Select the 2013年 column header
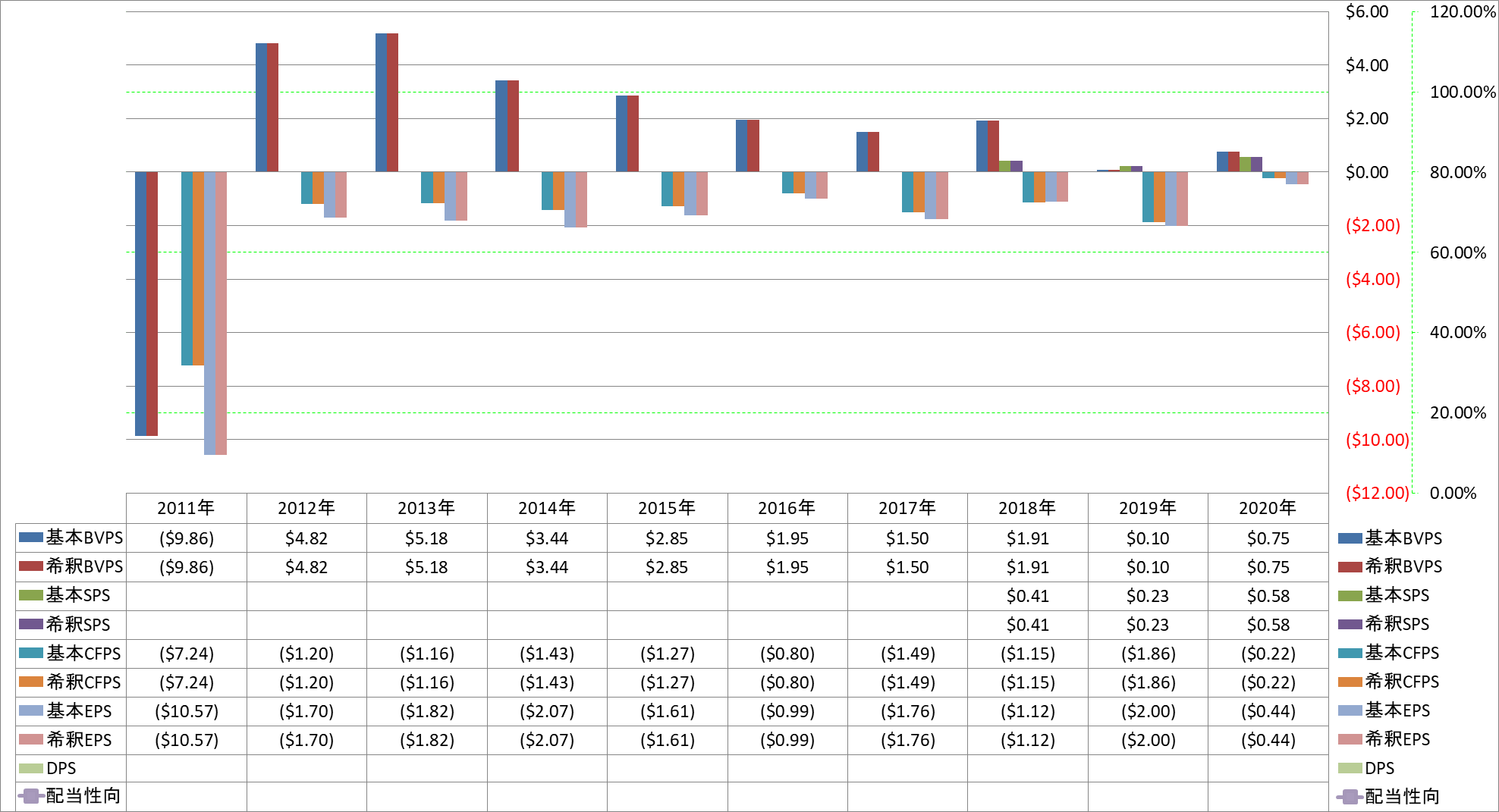Image resolution: width=1499 pixels, height=812 pixels. pyautogui.click(x=426, y=508)
